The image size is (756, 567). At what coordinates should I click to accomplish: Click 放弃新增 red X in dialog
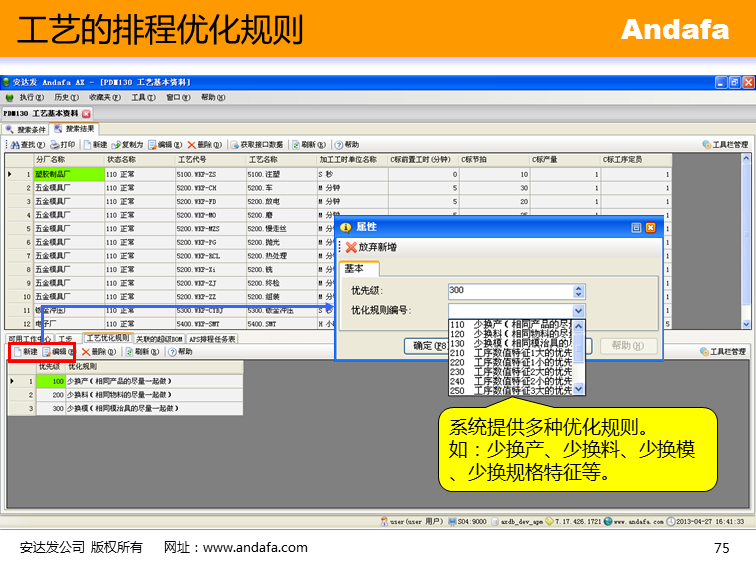click(x=351, y=247)
